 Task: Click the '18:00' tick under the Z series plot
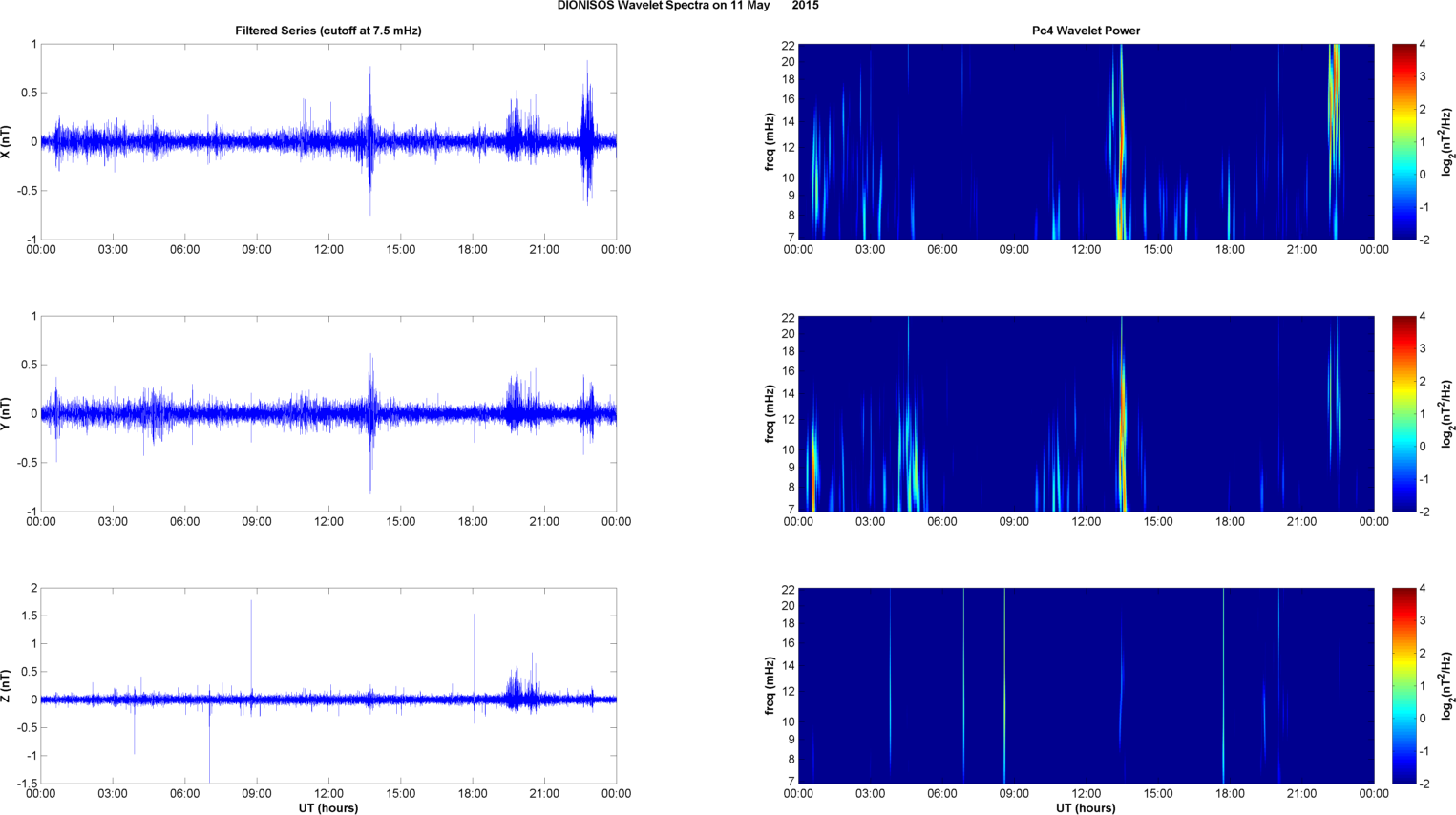473,793
